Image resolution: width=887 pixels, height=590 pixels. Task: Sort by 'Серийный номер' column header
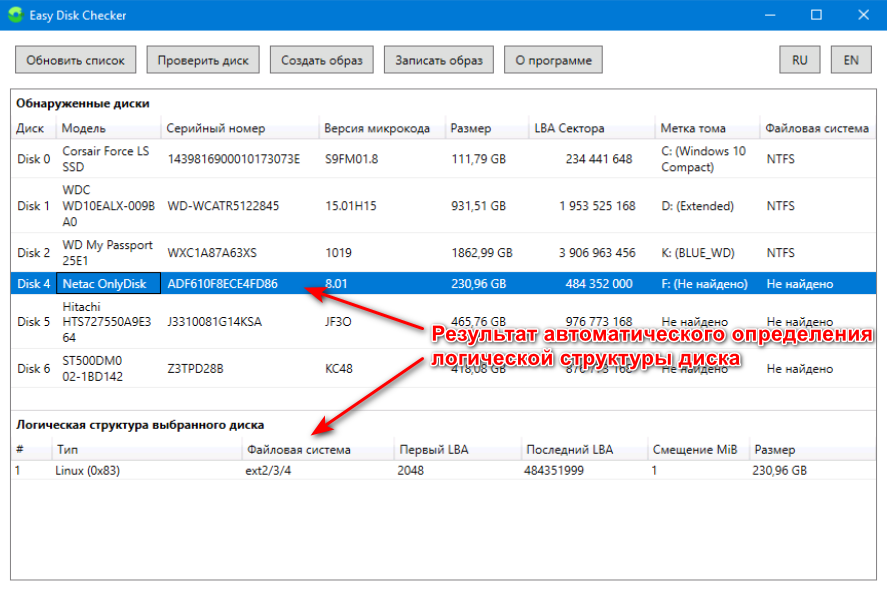(x=216, y=128)
